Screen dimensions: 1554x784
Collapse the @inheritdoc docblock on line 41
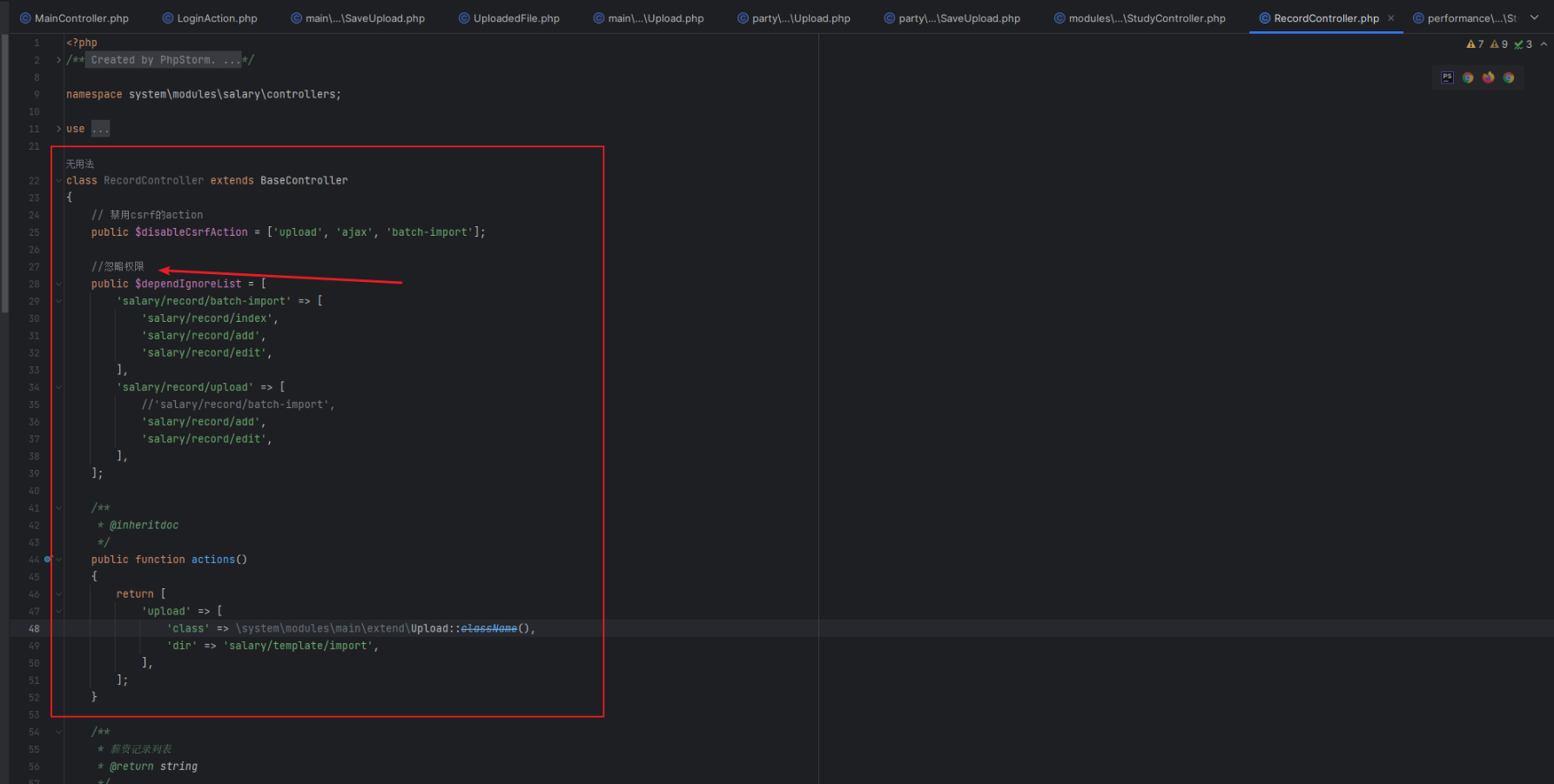click(x=58, y=508)
